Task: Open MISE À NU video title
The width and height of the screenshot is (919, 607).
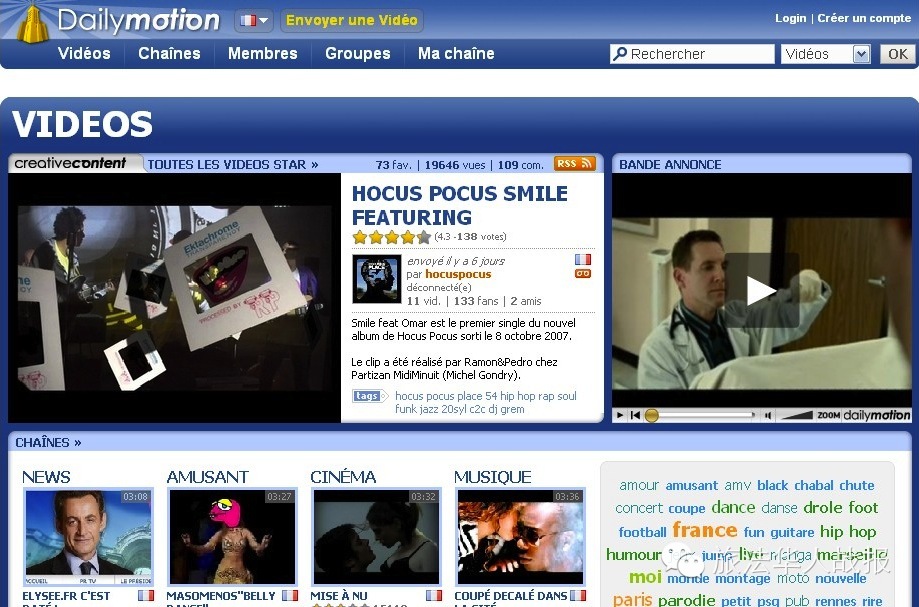Action: point(339,596)
